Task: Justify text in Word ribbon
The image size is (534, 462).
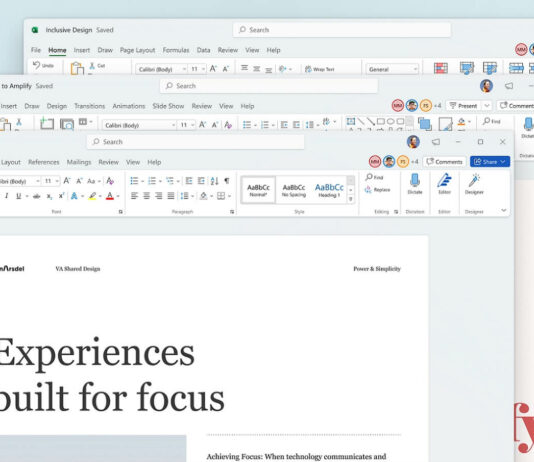Action: [171, 196]
